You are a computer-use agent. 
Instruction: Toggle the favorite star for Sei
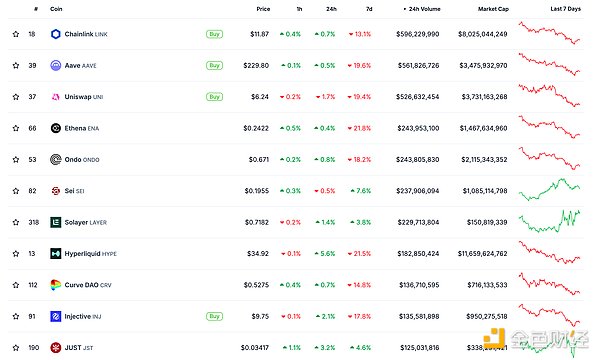pos(16,191)
